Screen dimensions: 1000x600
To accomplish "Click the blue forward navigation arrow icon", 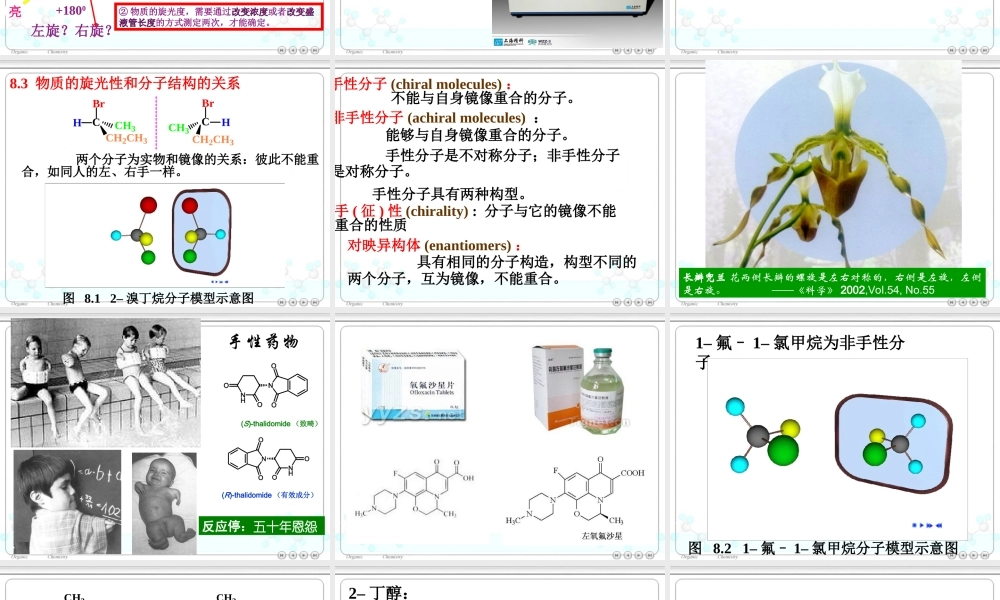I will [930, 525].
